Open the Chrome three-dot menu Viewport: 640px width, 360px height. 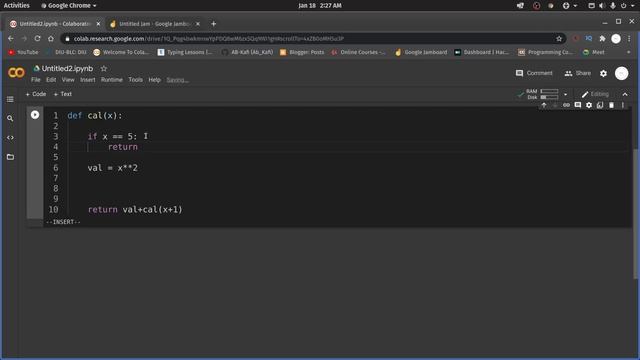629,38
